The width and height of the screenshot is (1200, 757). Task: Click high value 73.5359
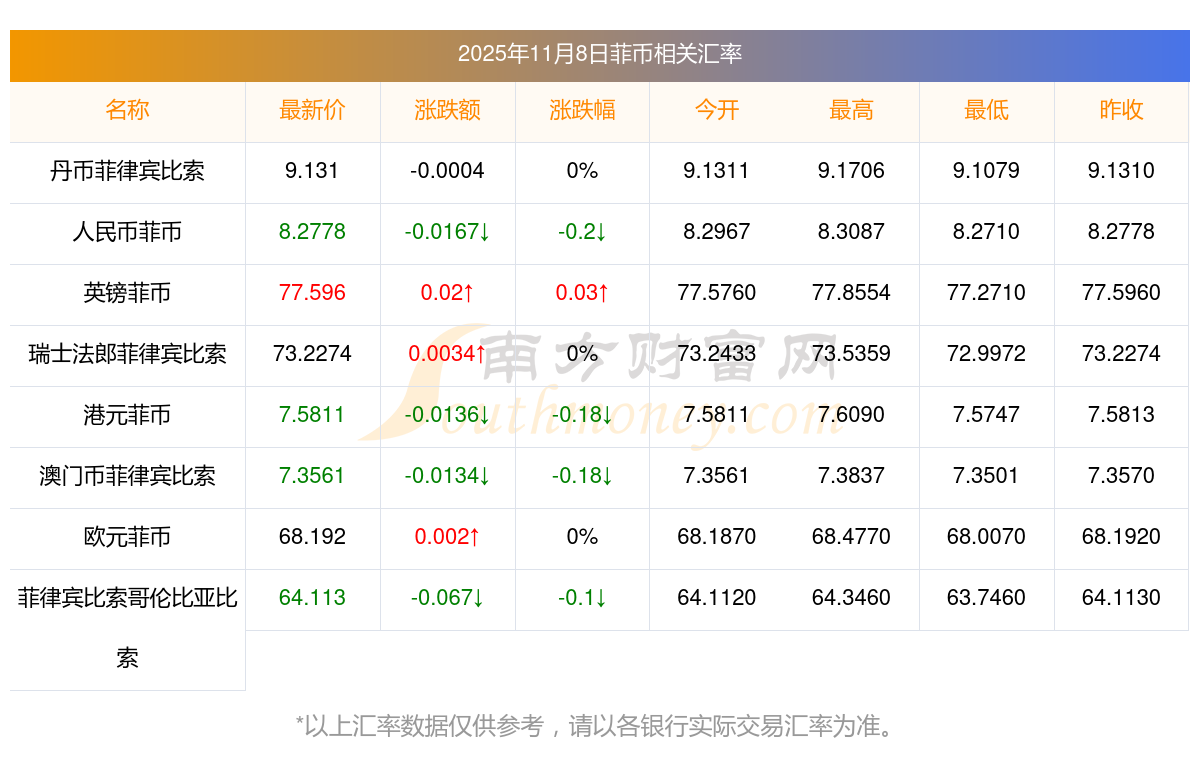click(x=851, y=354)
